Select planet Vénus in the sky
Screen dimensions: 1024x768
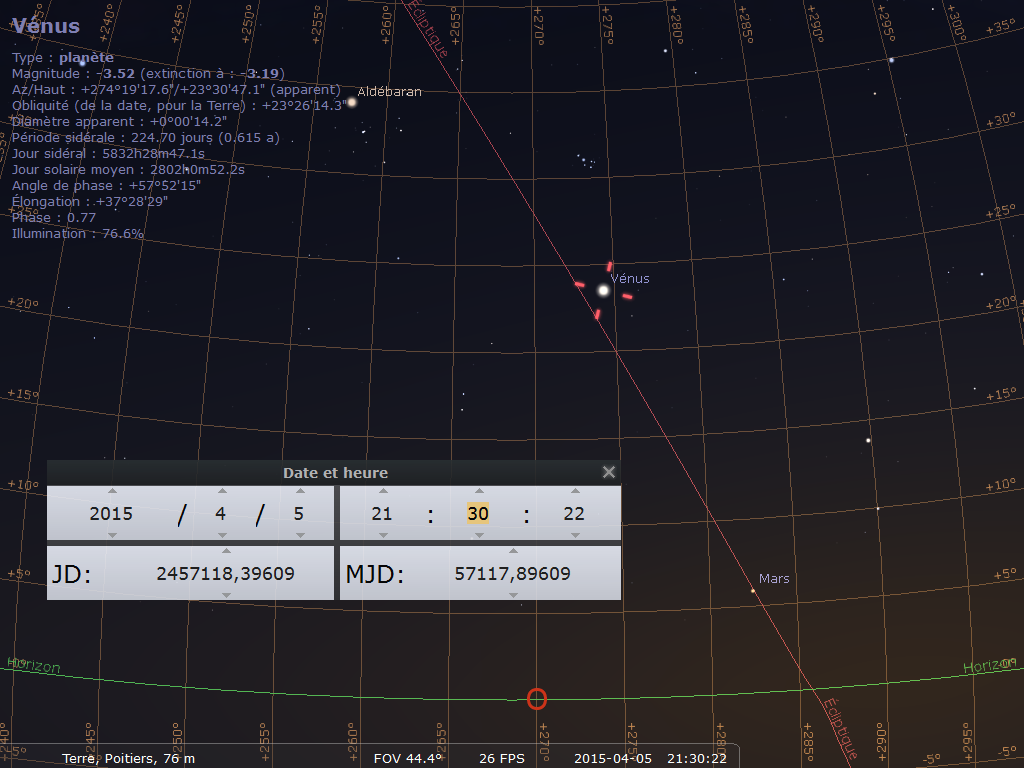click(x=603, y=291)
